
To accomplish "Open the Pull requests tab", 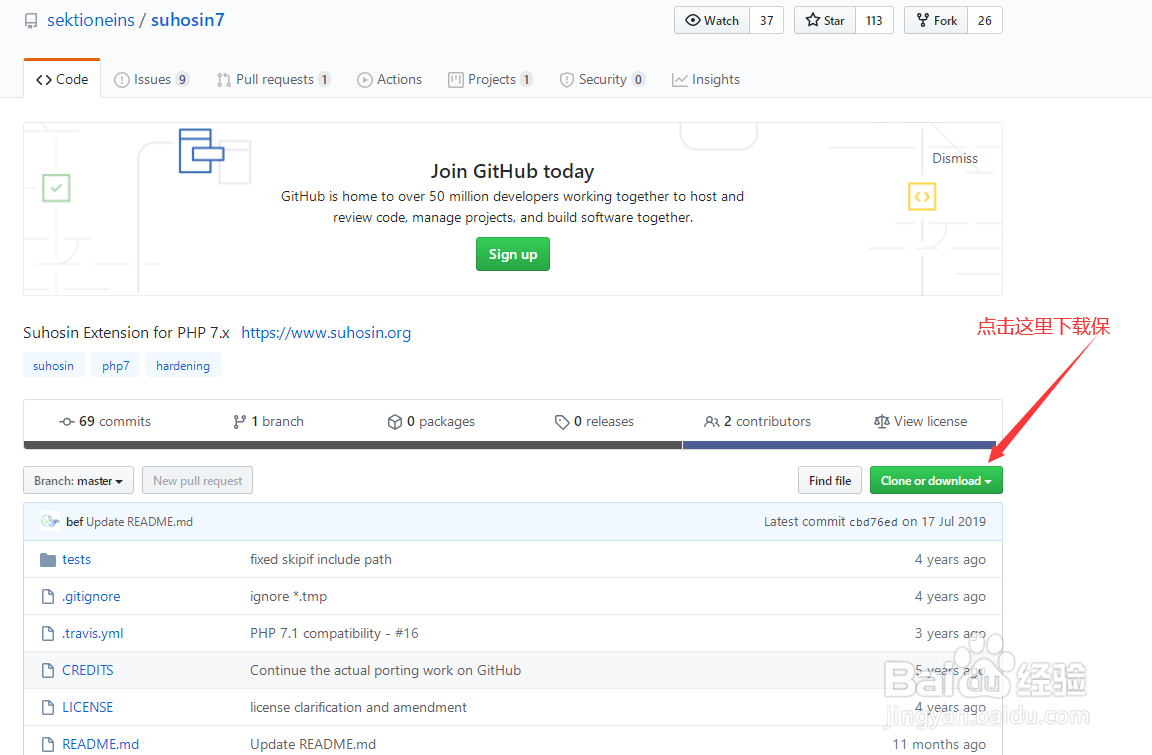I will click(x=273, y=79).
